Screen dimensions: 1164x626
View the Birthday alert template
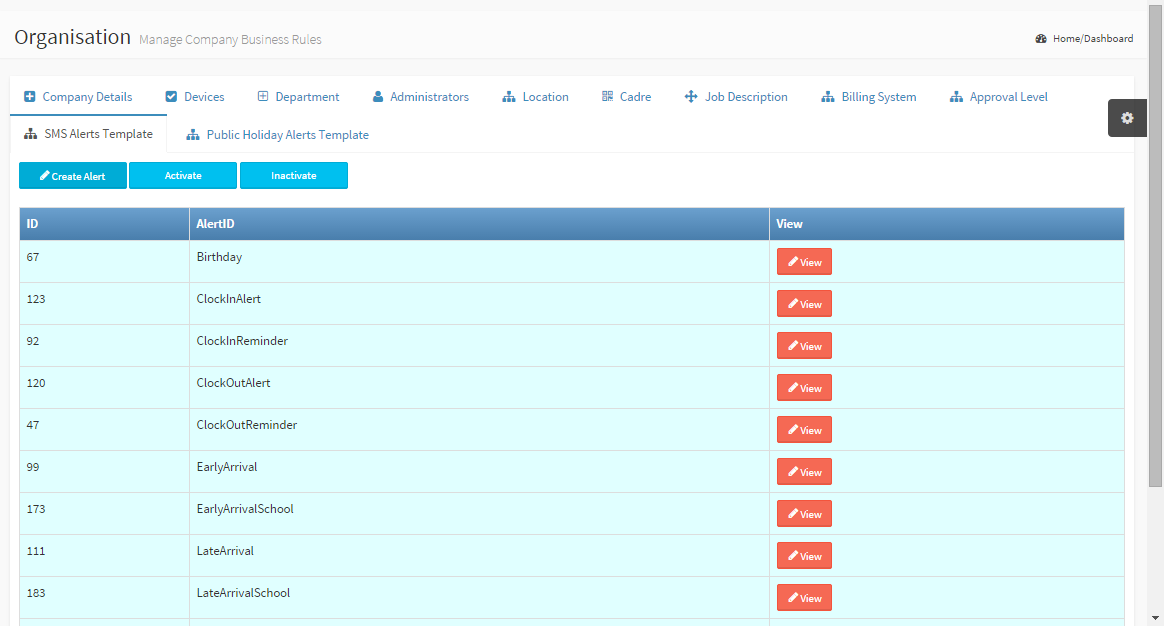click(804, 262)
